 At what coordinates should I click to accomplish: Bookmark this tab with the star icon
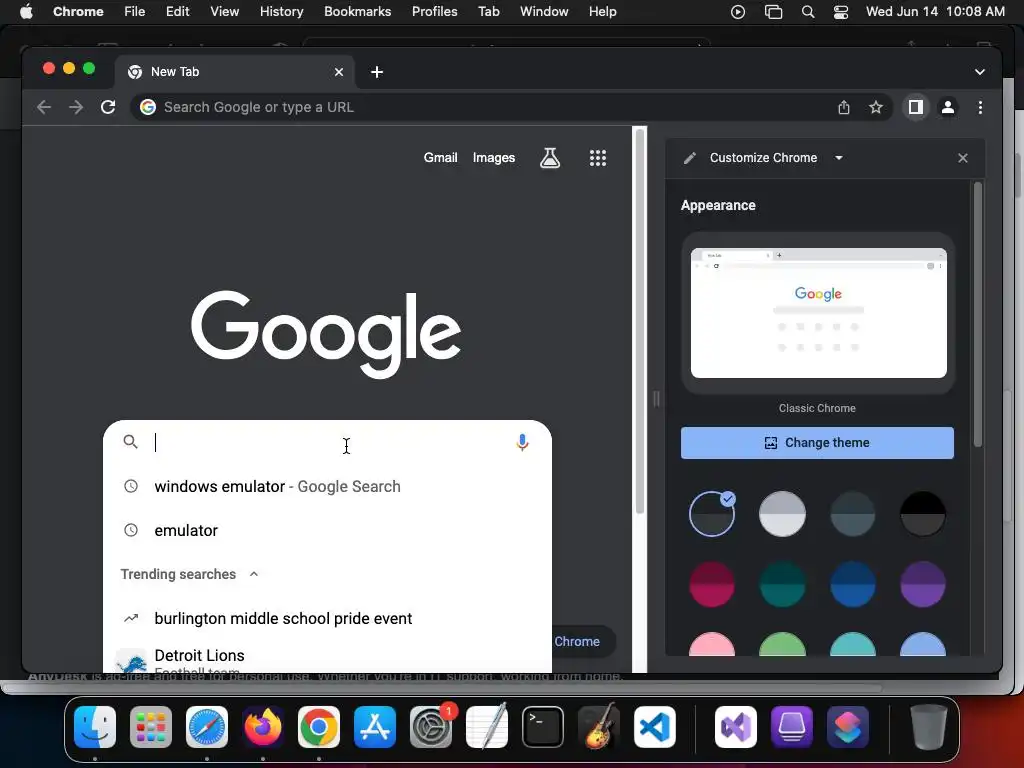click(876, 107)
